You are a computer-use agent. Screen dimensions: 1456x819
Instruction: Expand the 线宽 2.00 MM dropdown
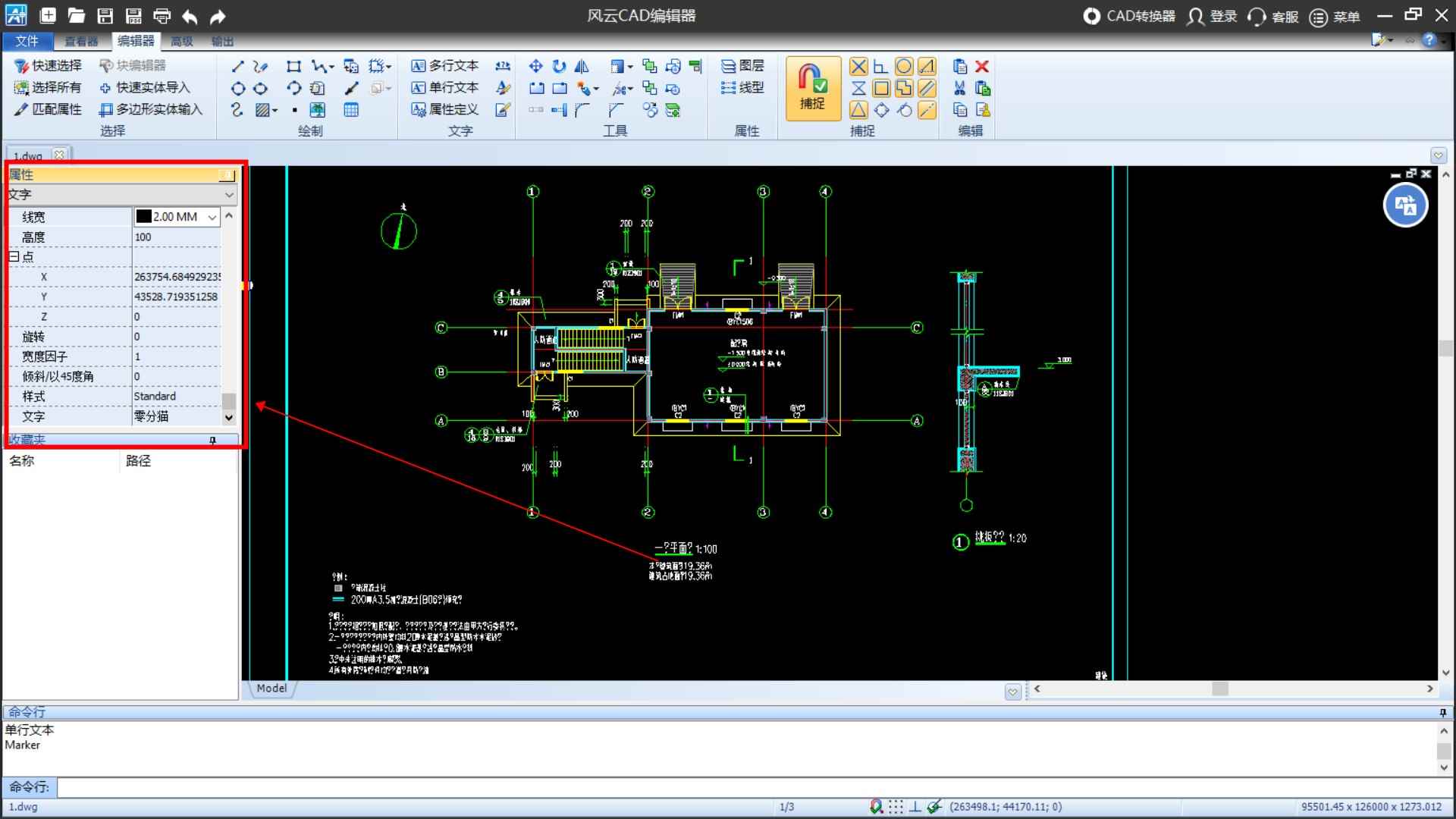click(x=212, y=217)
